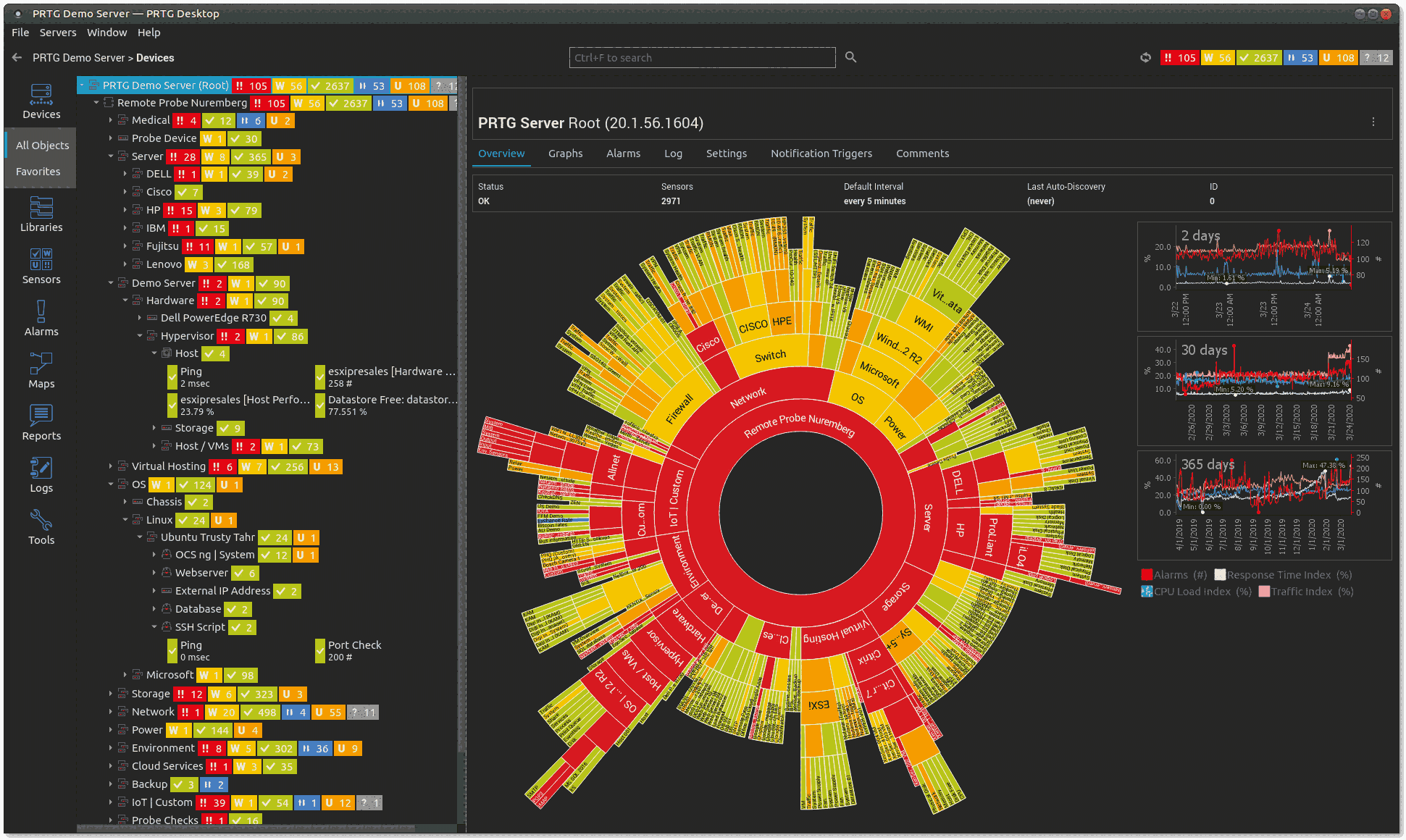Expand the Network group in the tree
The width and height of the screenshot is (1406, 840).
[x=111, y=711]
